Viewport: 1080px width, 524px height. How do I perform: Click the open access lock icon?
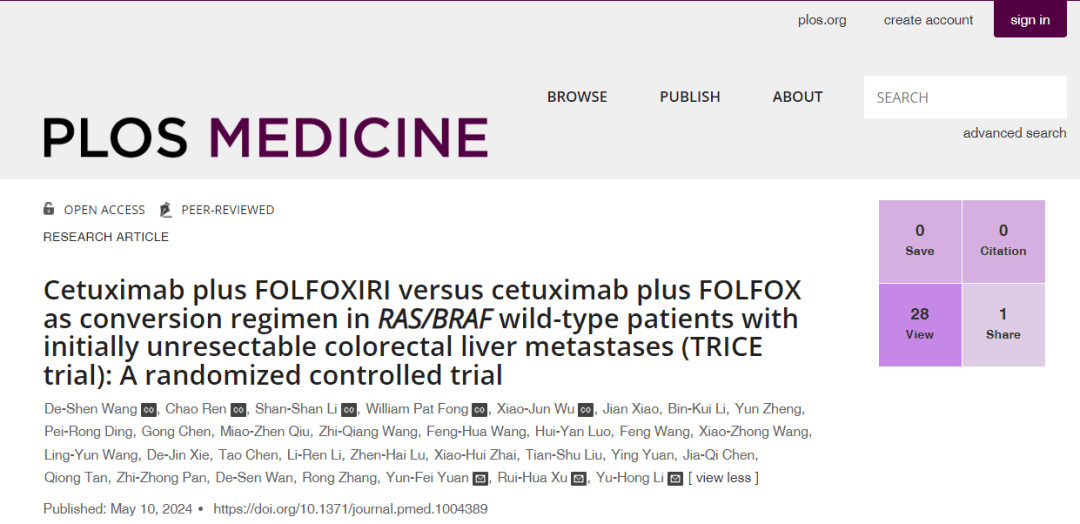pyautogui.click(x=49, y=209)
